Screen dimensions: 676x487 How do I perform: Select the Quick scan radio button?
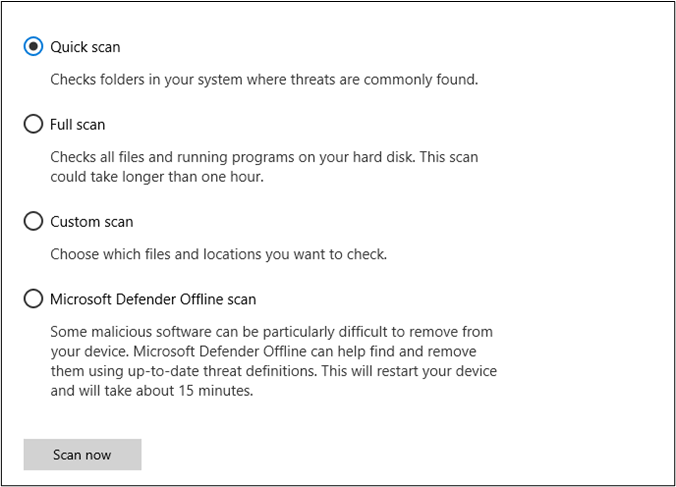click(33, 47)
